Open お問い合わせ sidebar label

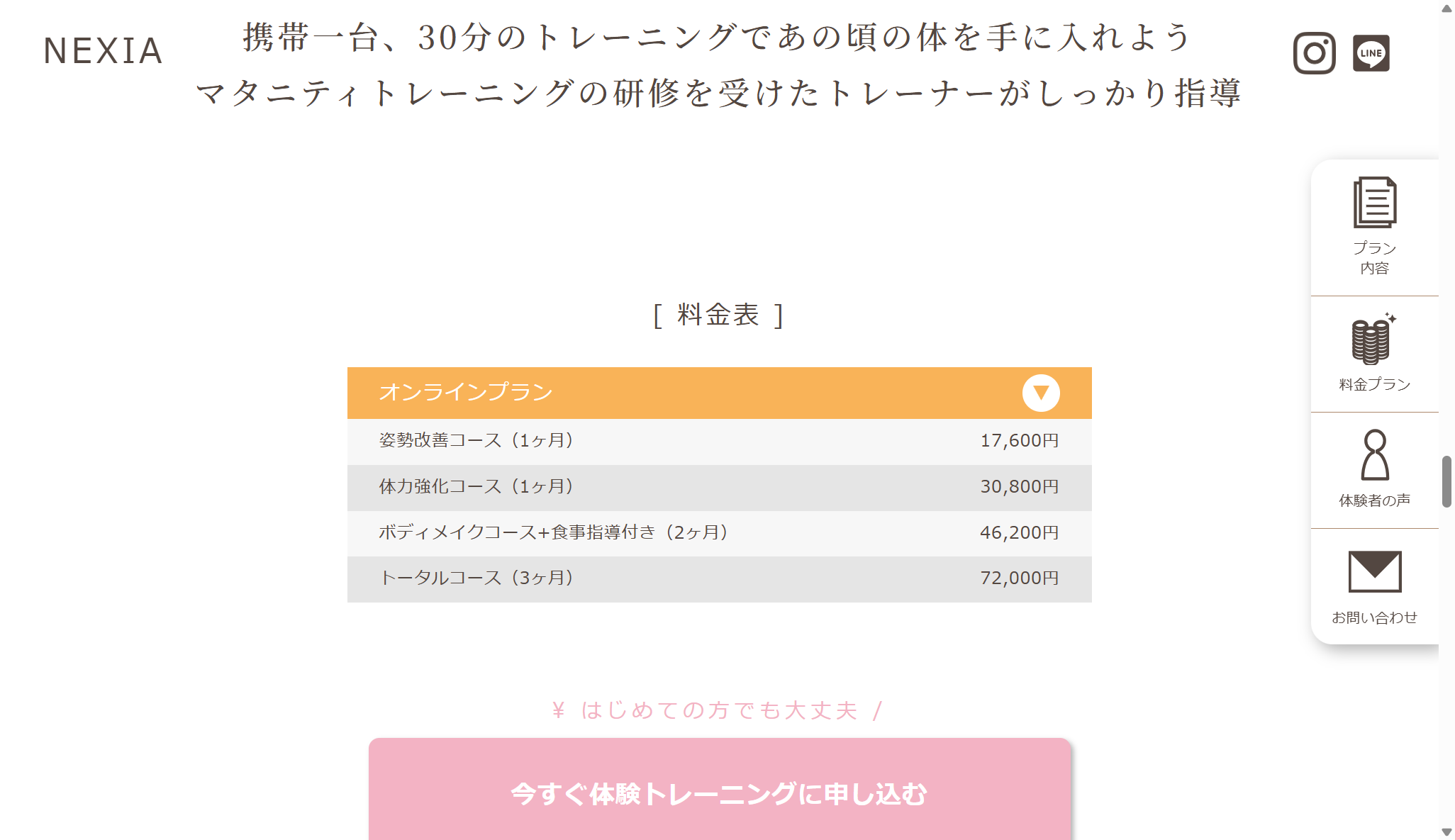[x=1374, y=617]
